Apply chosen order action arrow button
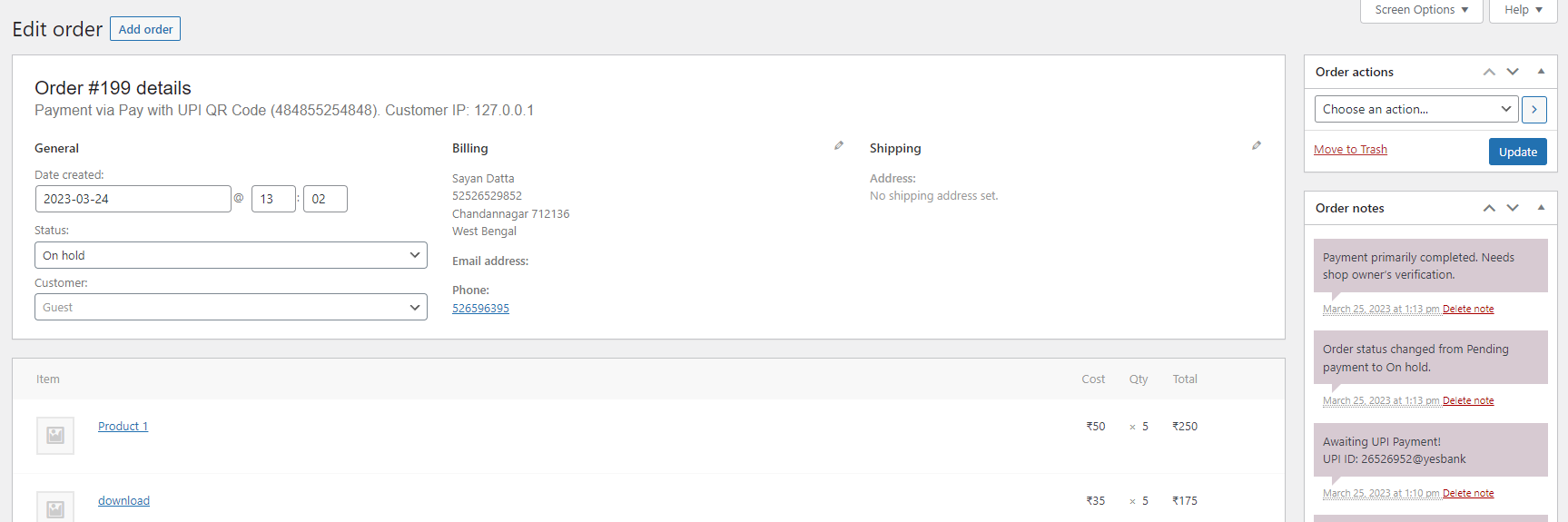 pos(1534,109)
